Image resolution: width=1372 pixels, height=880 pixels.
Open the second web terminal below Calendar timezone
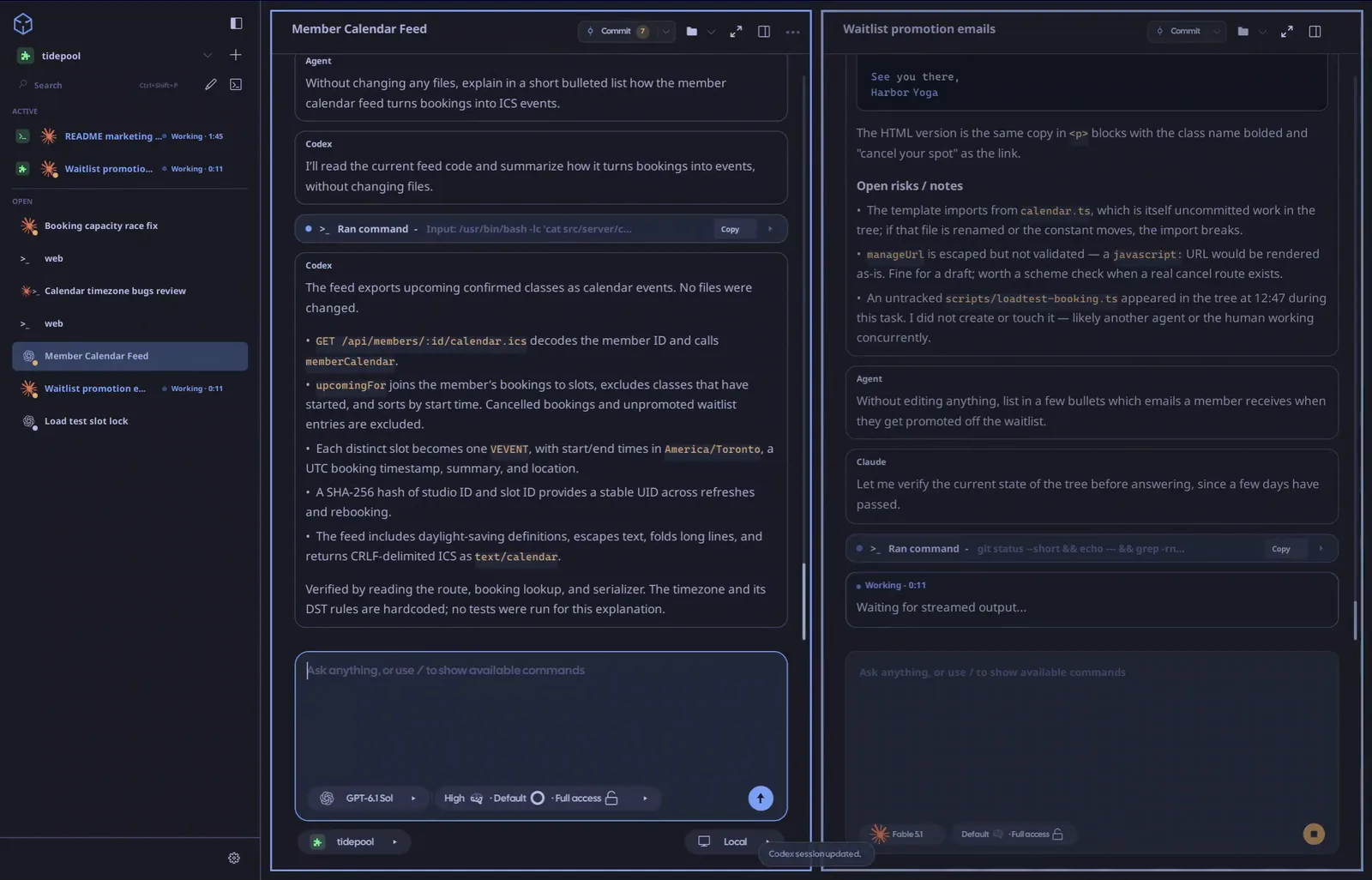(x=129, y=324)
